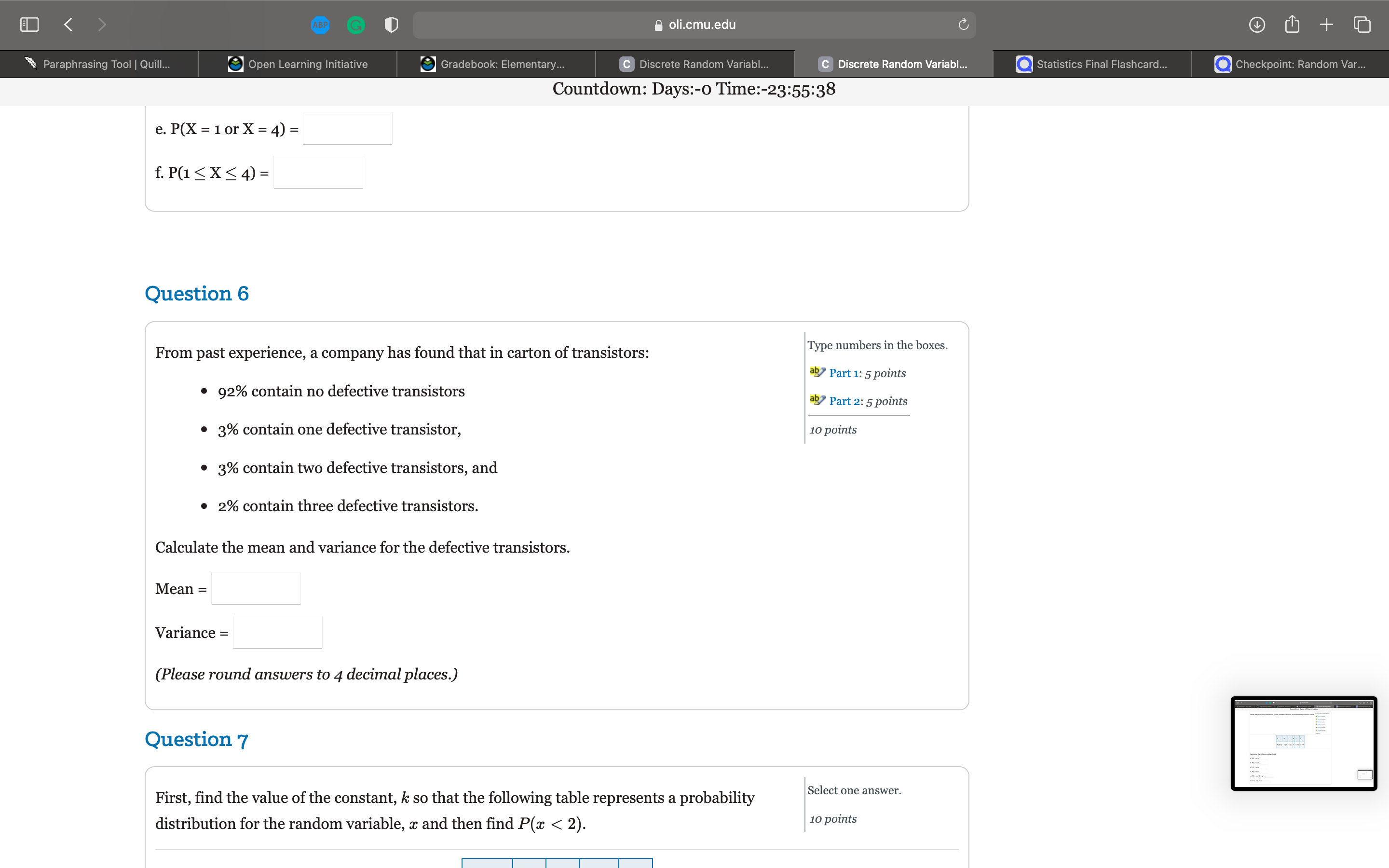
Task: Click the privacy shield extension icon
Action: click(x=391, y=24)
